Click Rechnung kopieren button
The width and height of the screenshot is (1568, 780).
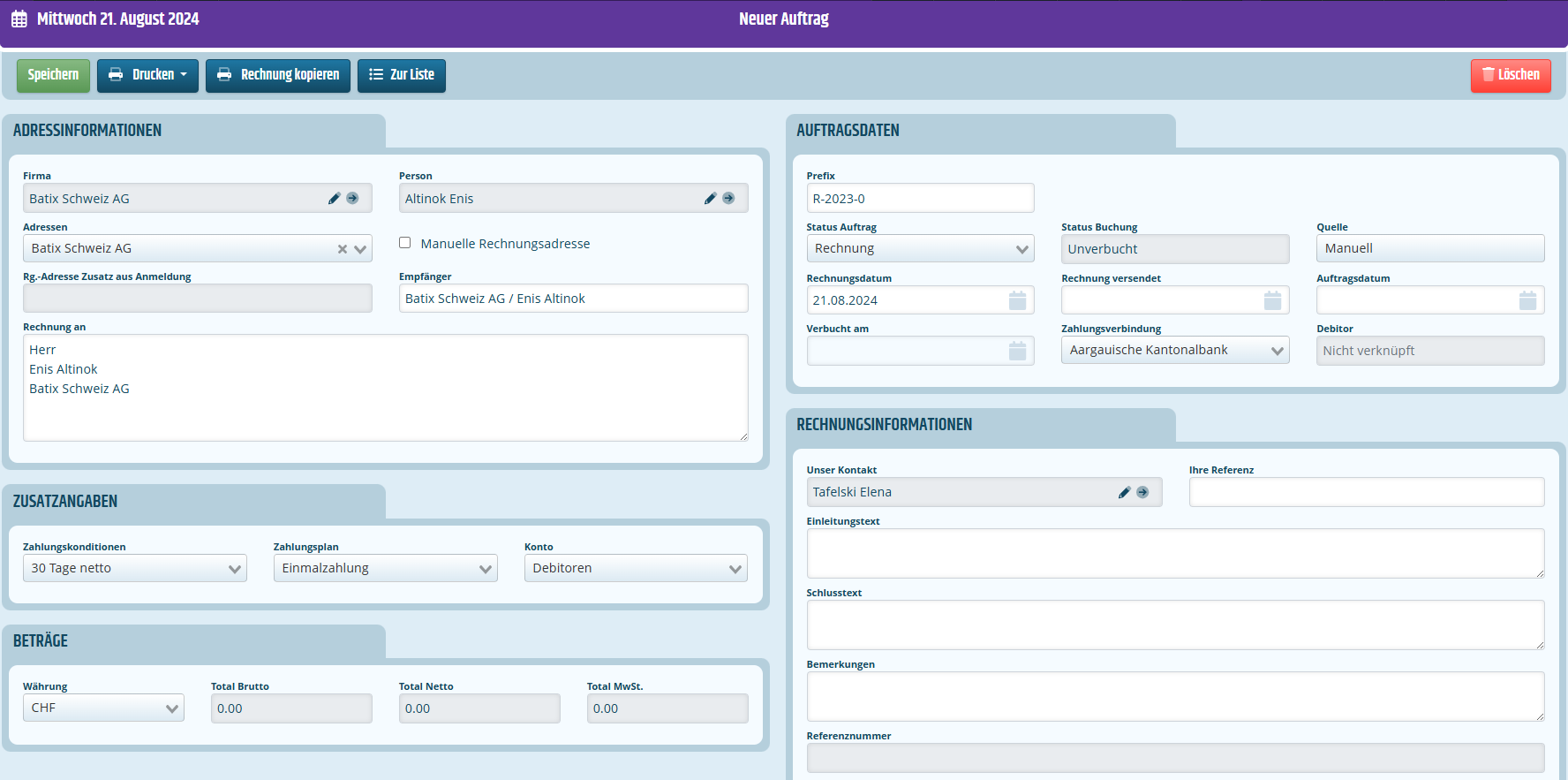tap(278, 75)
